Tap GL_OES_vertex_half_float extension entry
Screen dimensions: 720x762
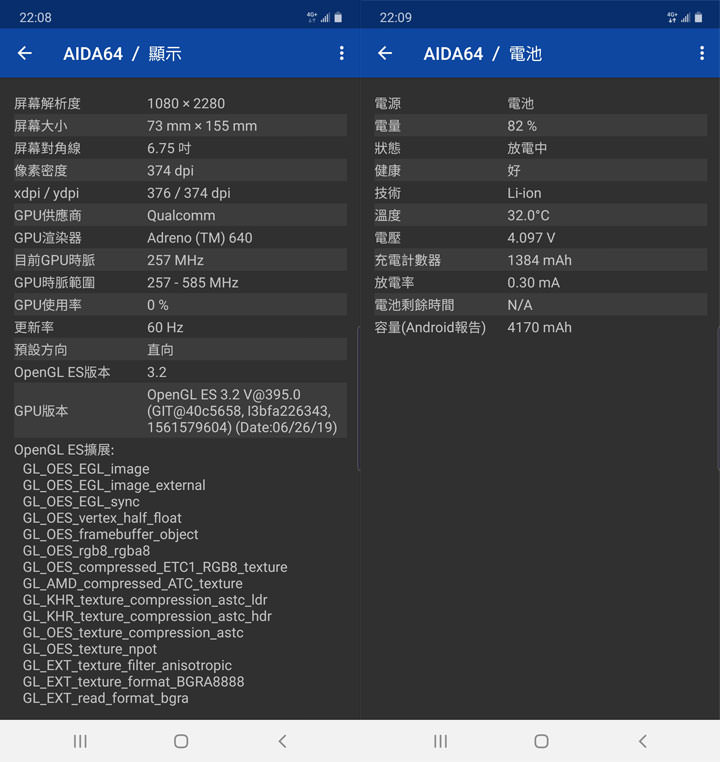pyautogui.click(x=102, y=518)
